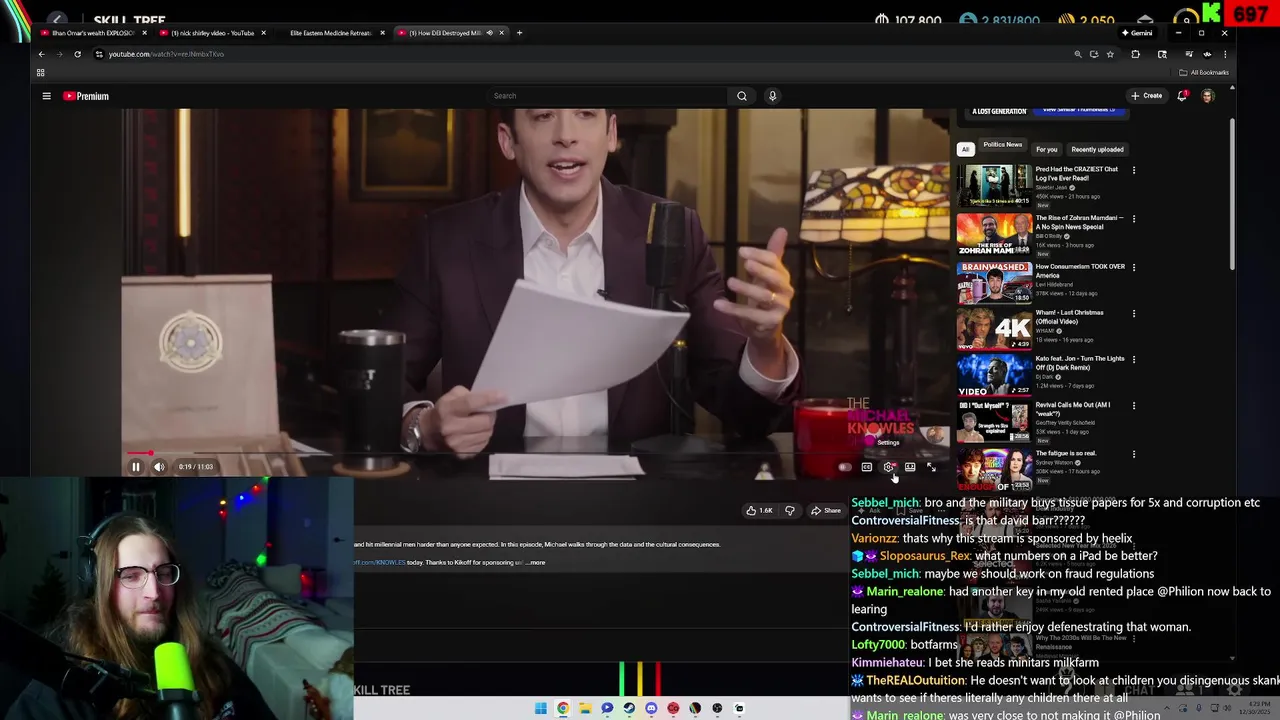Open 'Kato feat. Jon - Turn The Lights Off' video
Screen dimensions: 1280x720
click(1080, 363)
